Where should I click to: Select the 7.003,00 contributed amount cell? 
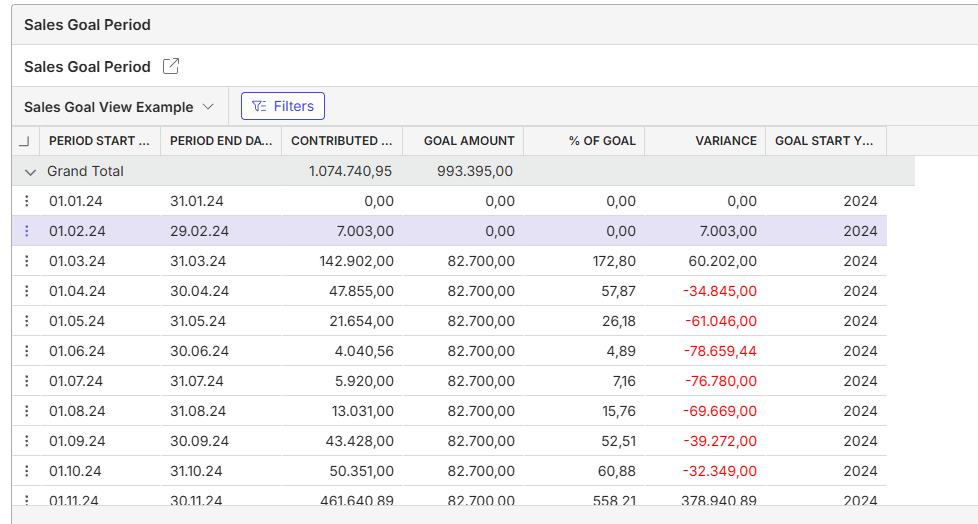(342, 231)
